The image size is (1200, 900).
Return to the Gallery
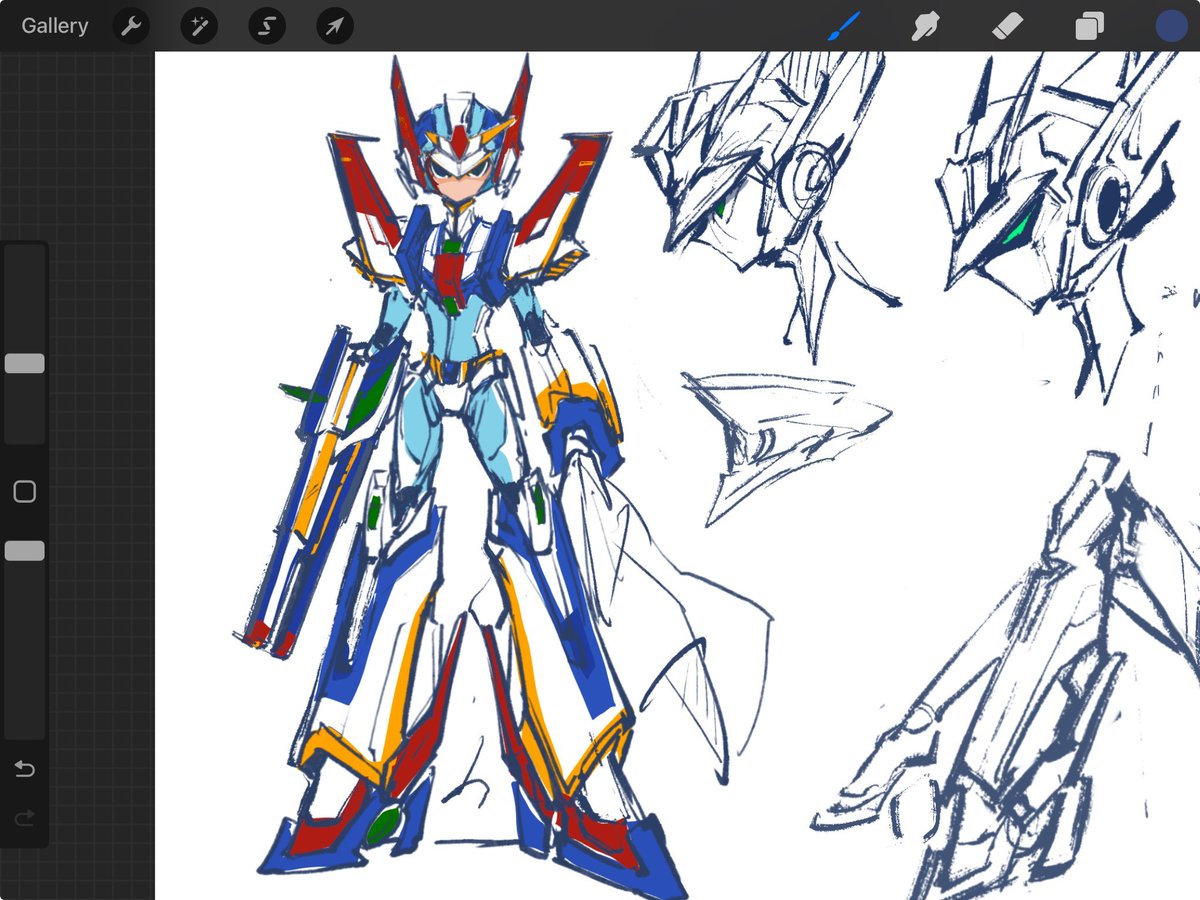click(54, 26)
